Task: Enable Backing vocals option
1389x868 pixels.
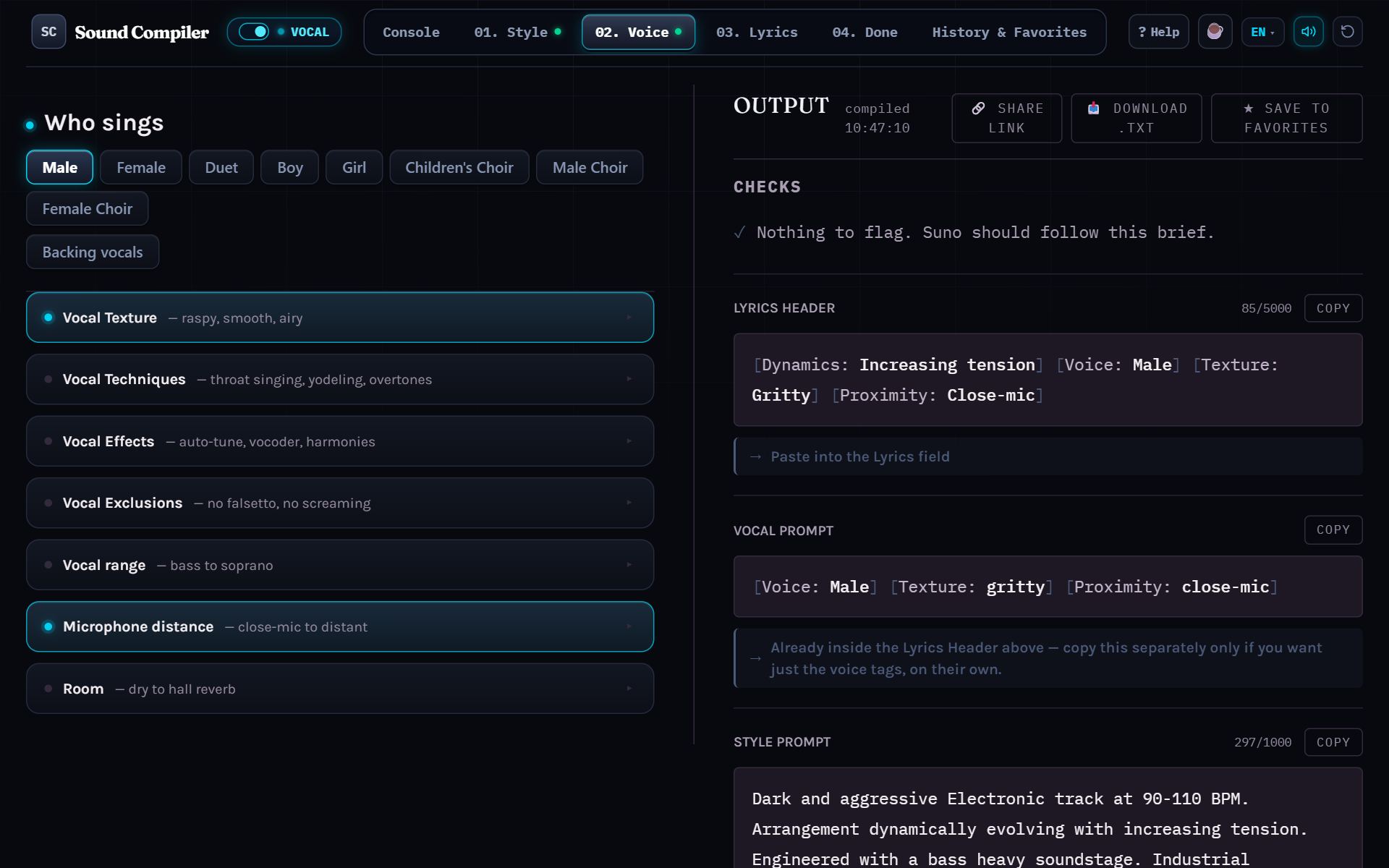Action: (93, 252)
